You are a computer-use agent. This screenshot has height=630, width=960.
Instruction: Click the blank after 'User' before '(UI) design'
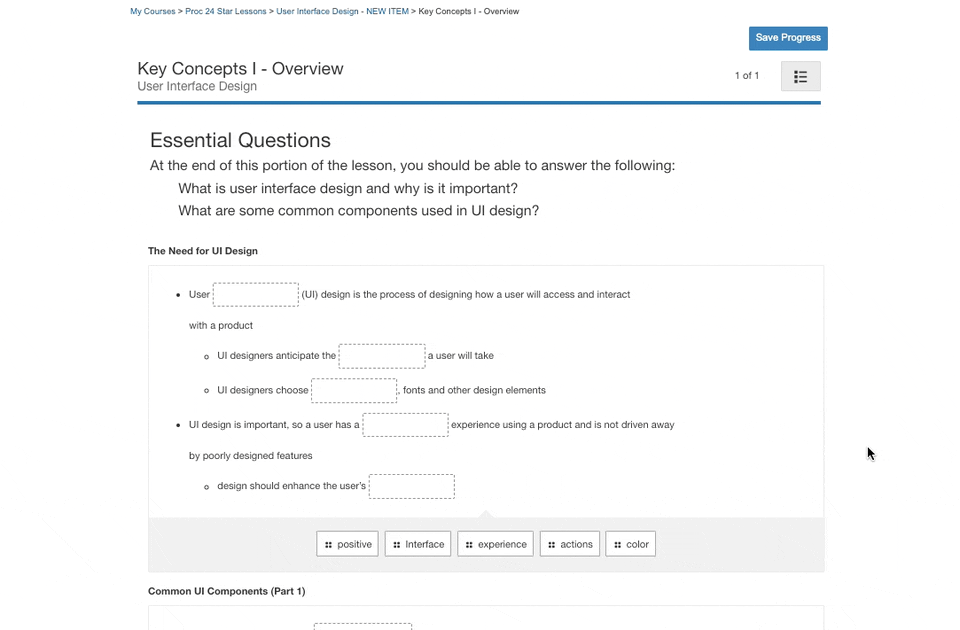click(x=256, y=295)
